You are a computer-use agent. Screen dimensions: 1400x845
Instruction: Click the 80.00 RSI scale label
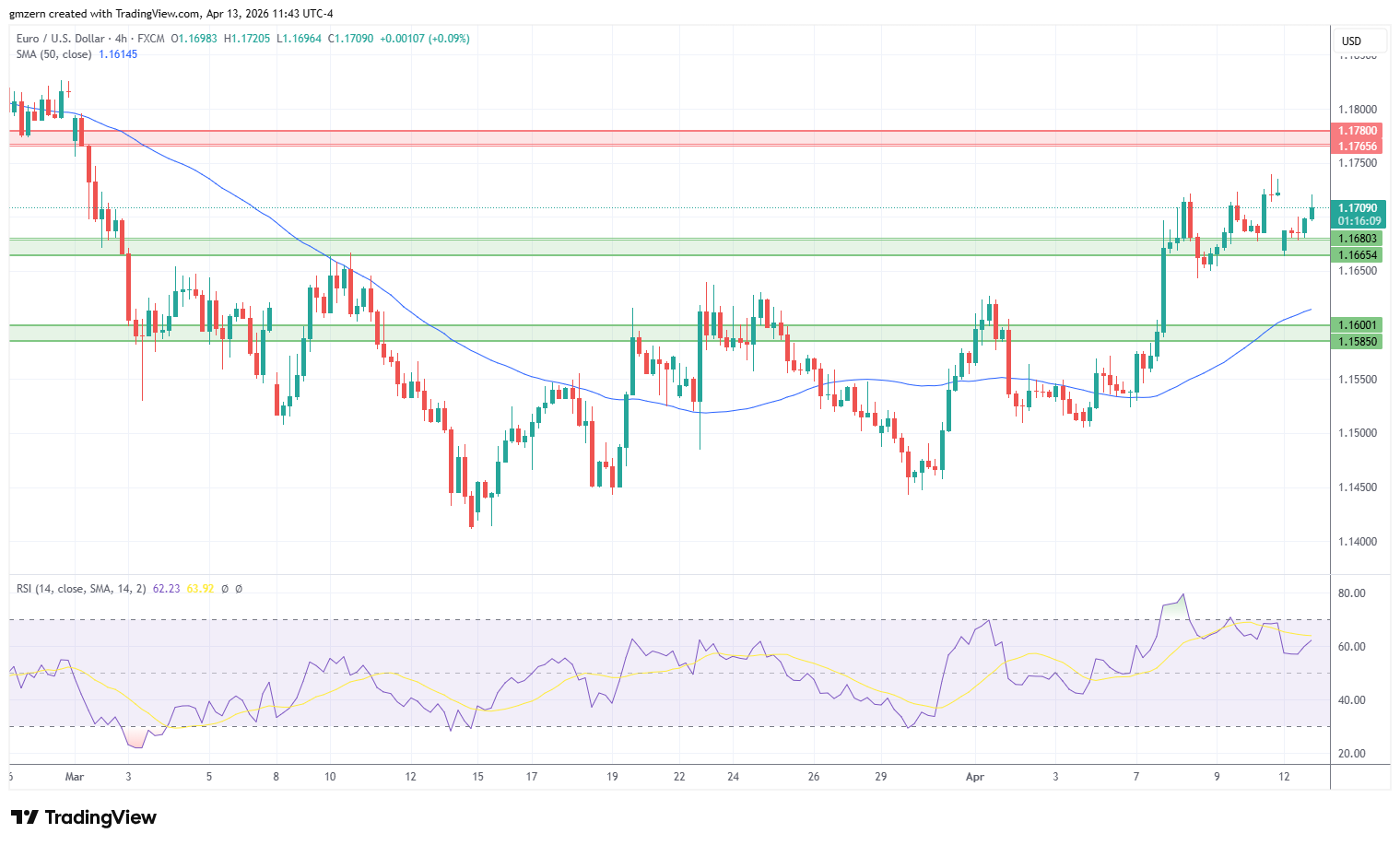coord(1351,593)
